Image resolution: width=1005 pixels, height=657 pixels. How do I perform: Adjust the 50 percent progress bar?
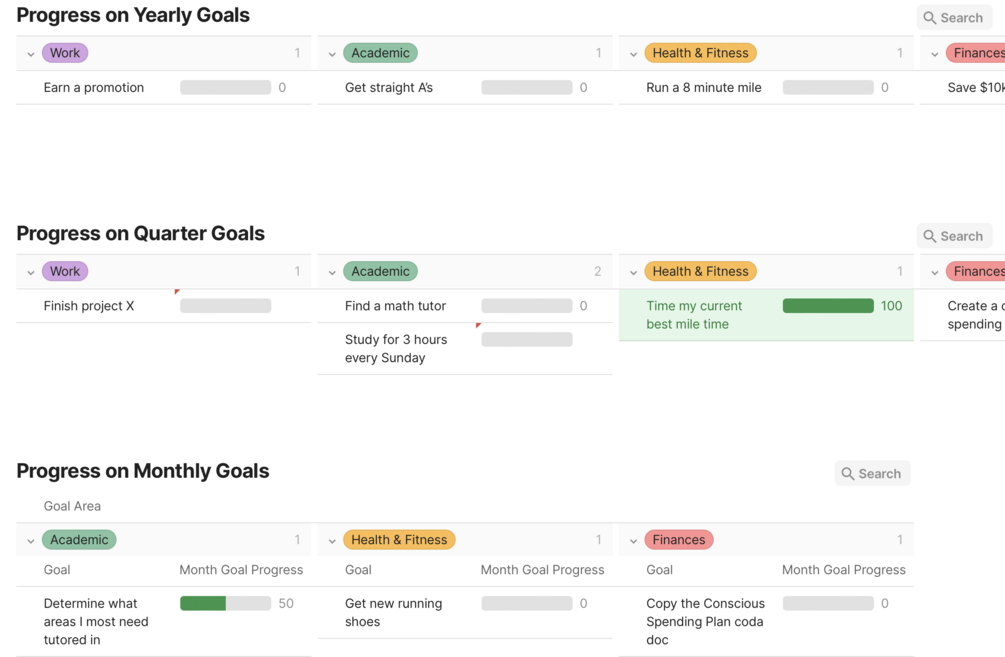point(225,603)
